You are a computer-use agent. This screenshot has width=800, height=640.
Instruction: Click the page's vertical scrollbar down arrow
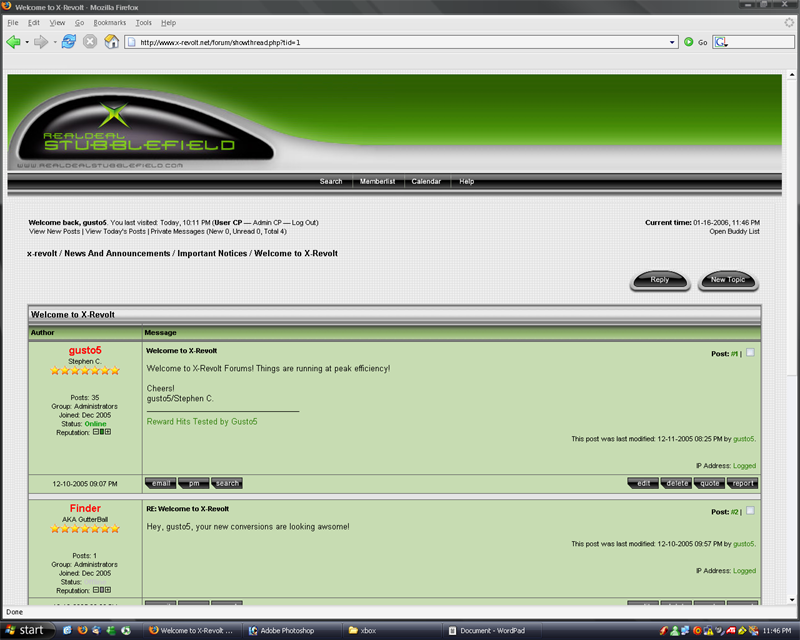point(791,600)
